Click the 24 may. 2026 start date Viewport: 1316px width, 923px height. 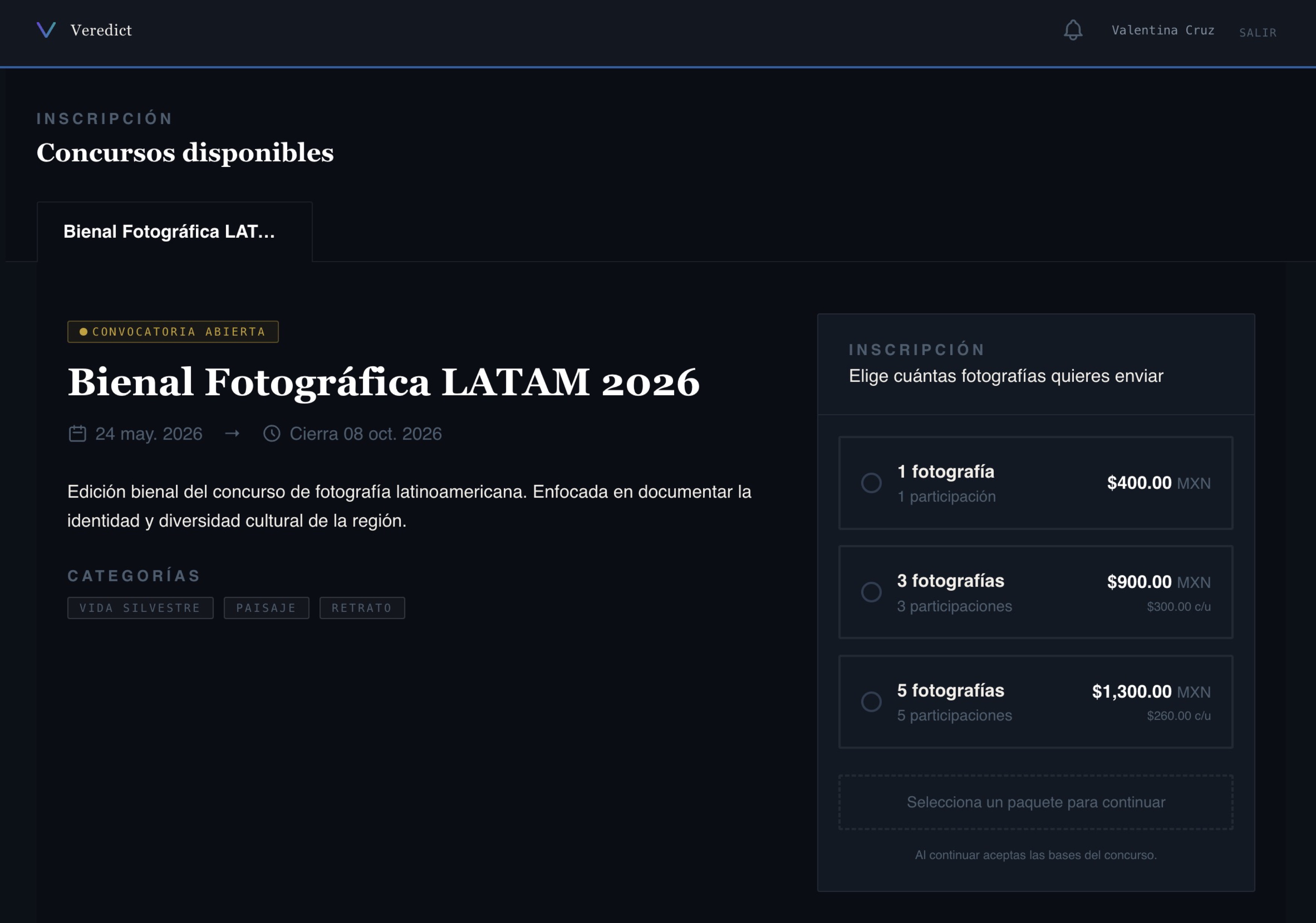click(149, 433)
